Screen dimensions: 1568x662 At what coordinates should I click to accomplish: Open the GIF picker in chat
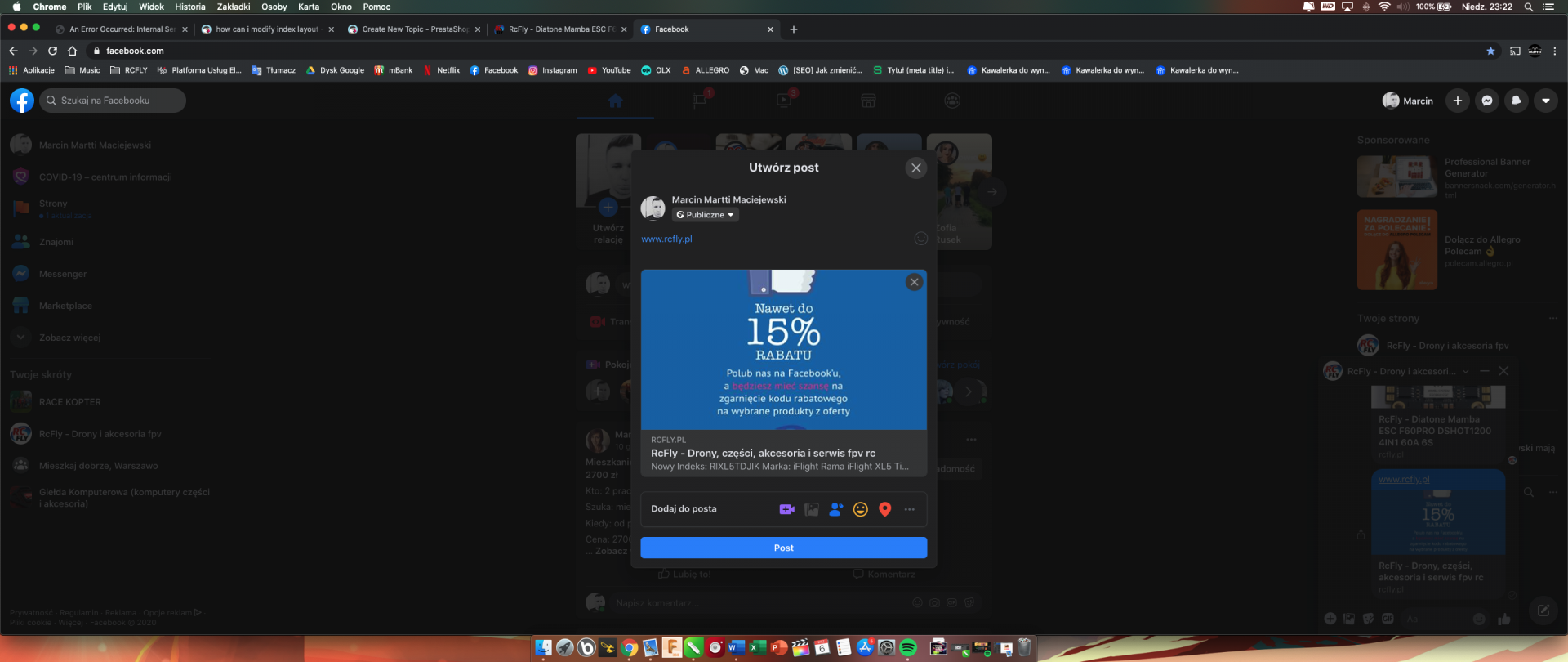pyautogui.click(x=1388, y=619)
